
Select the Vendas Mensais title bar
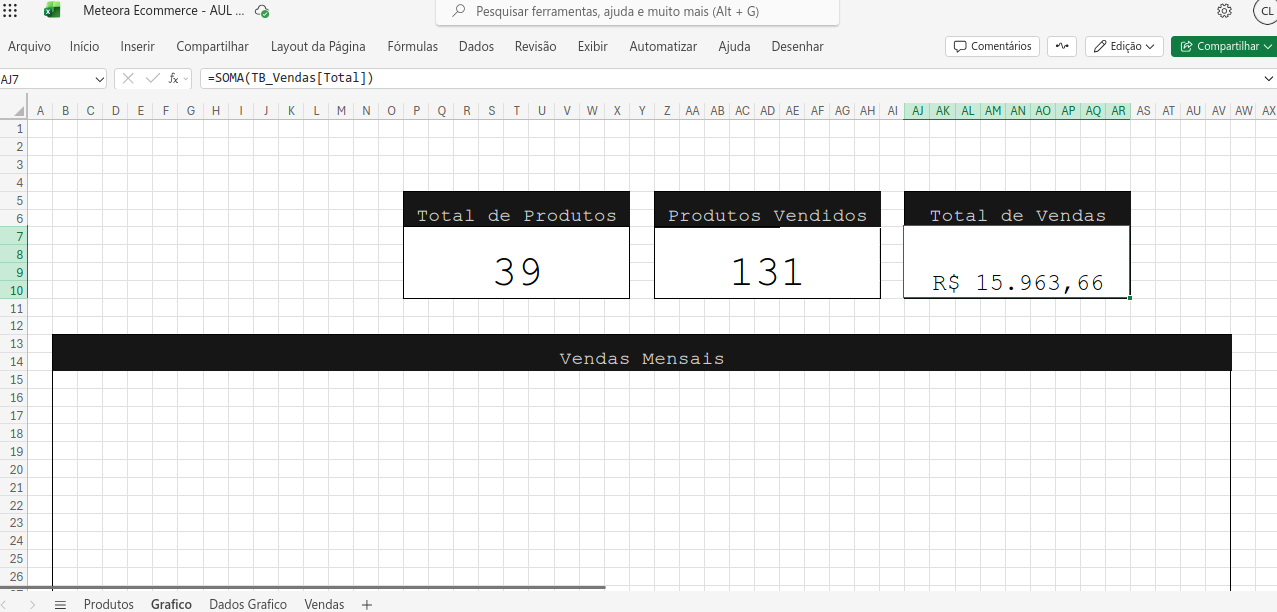pos(642,353)
